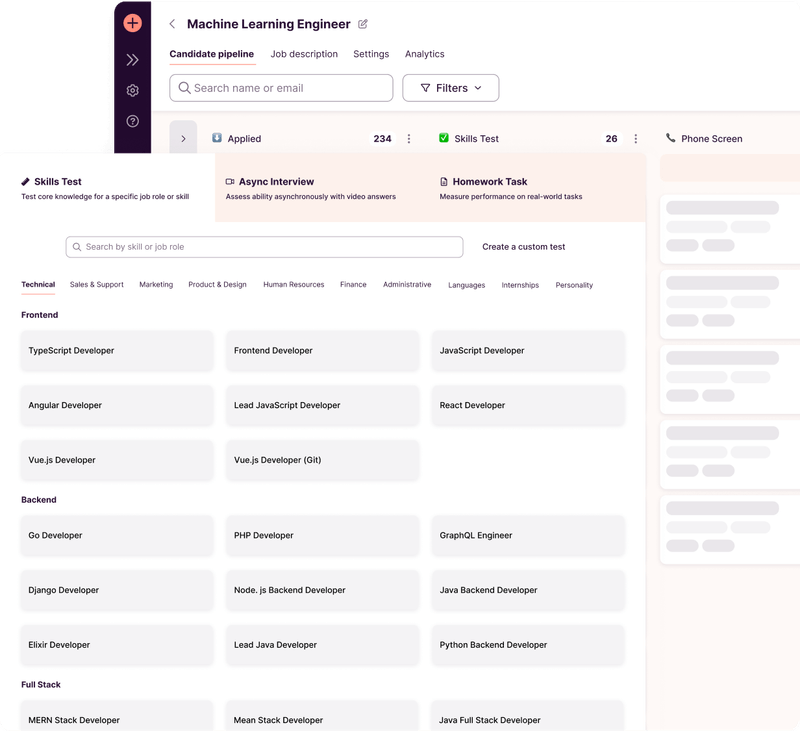Click the Async Interview video camera icon
The height and width of the screenshot is (731, 800).
229,181
